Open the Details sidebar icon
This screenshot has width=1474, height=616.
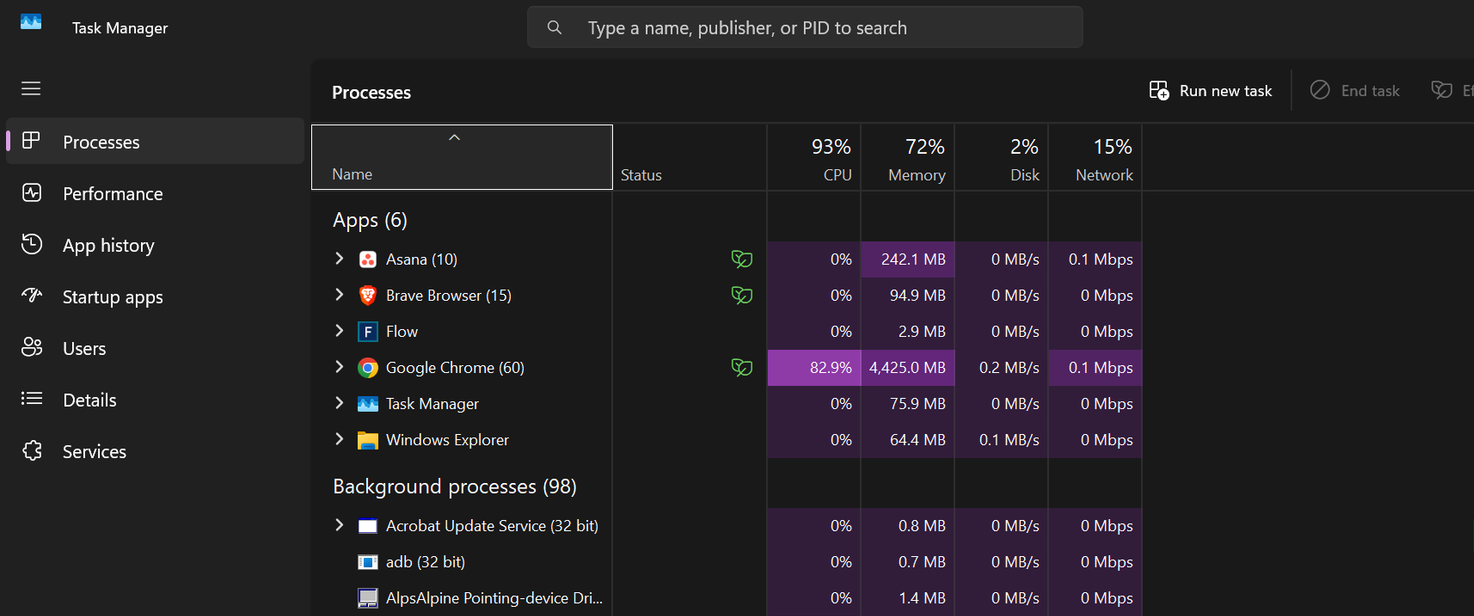coord(31,399)
